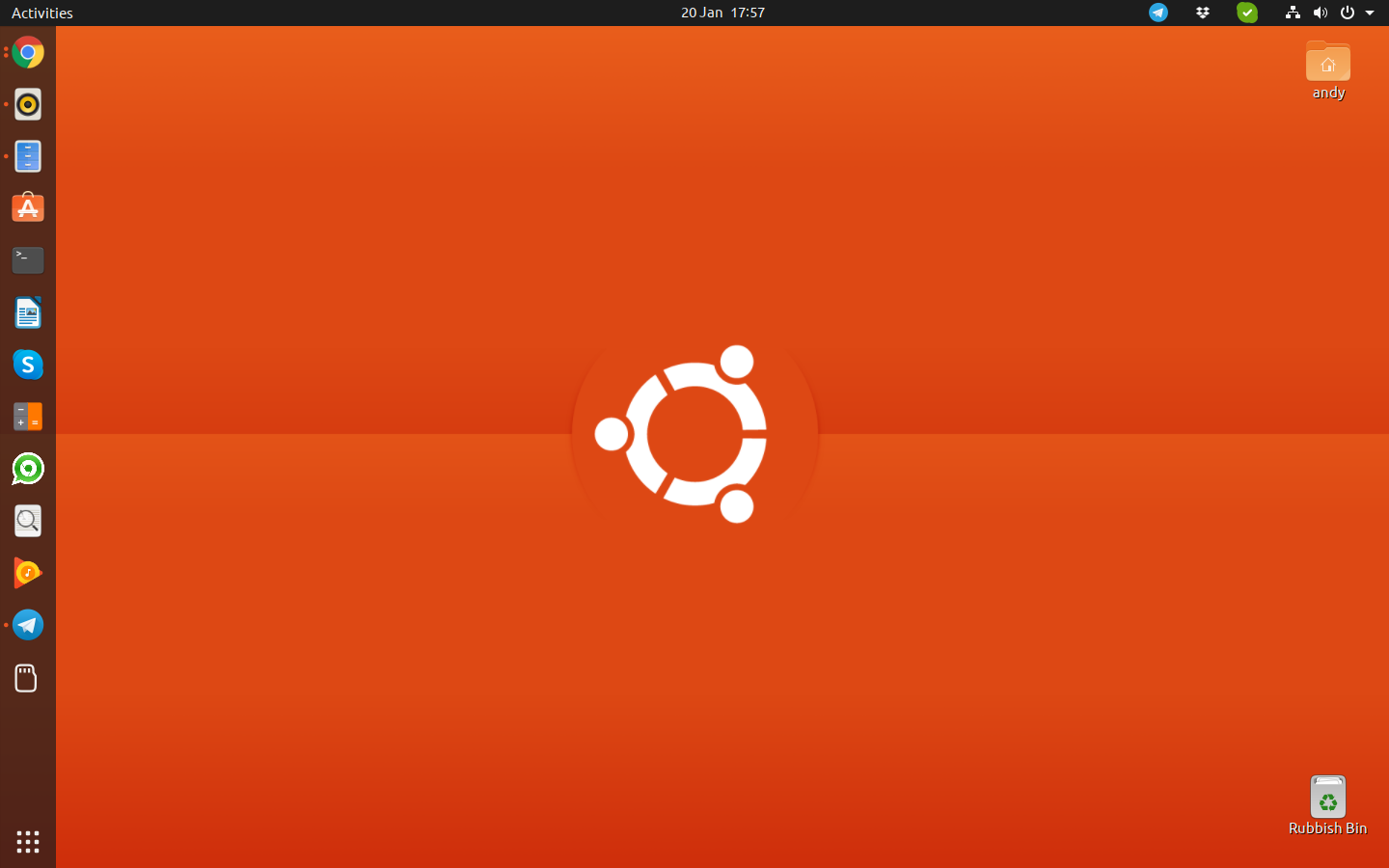
Task: Open the Calculator app
Action: pos(28,417)
